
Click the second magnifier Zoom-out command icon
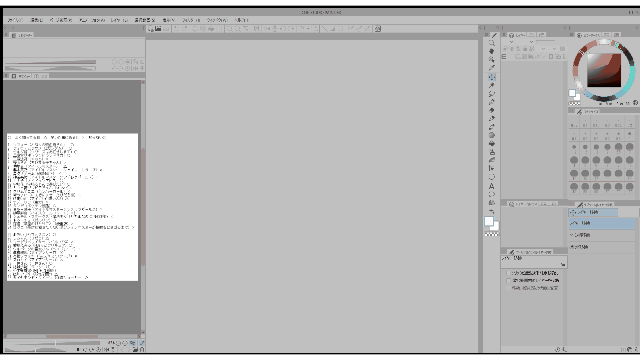[x=238, y=29]
